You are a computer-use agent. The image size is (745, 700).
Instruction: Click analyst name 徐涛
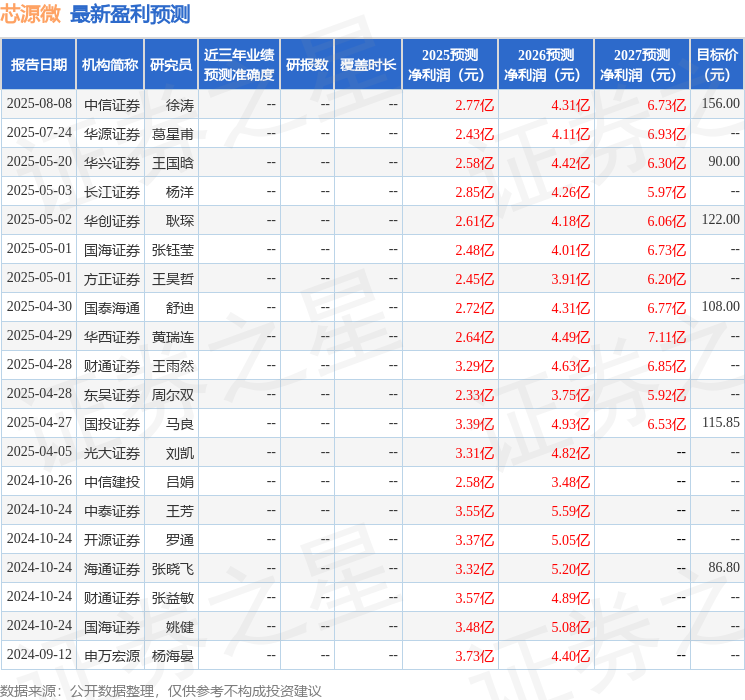point(180,105)
